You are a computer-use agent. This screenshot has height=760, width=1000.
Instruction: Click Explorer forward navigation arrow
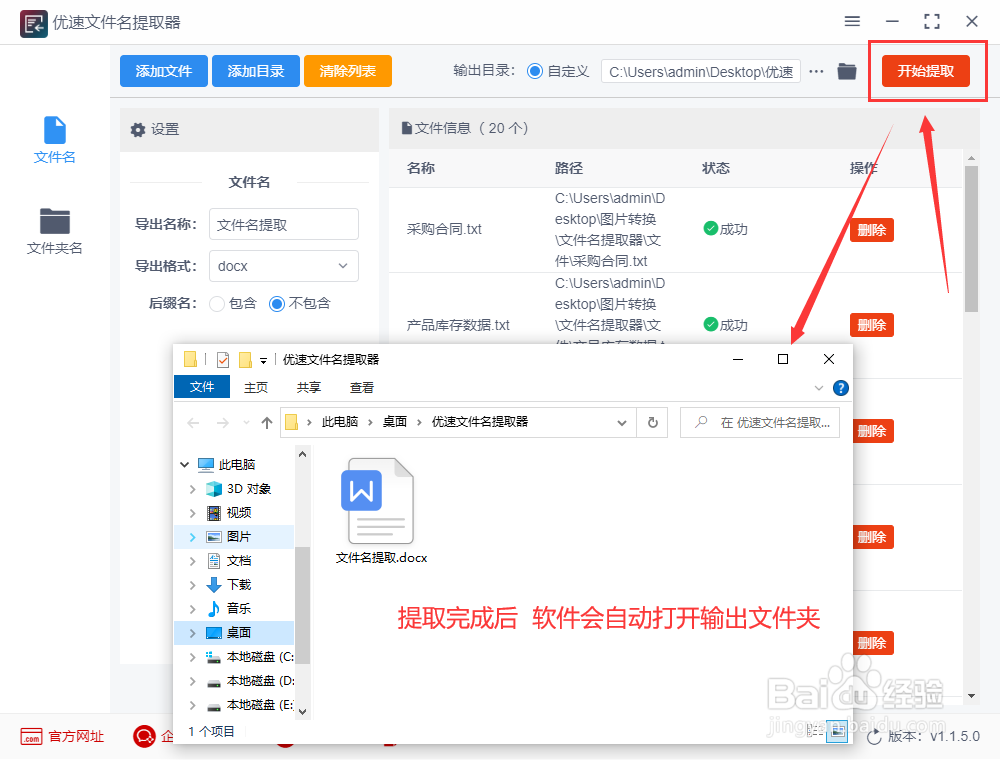(x=223, y=422)
